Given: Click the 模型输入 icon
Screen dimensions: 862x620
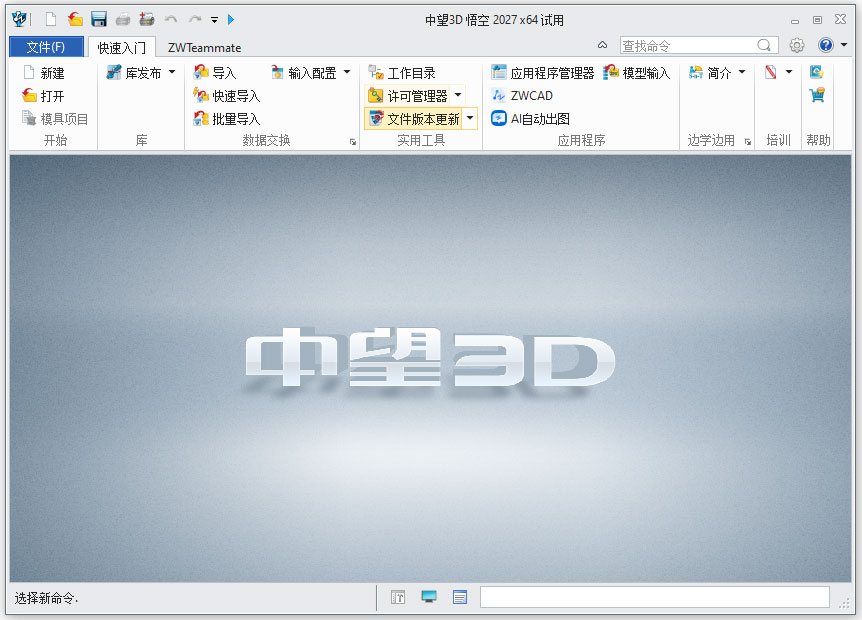Looking at the screenshot, I should click(611, 73).
